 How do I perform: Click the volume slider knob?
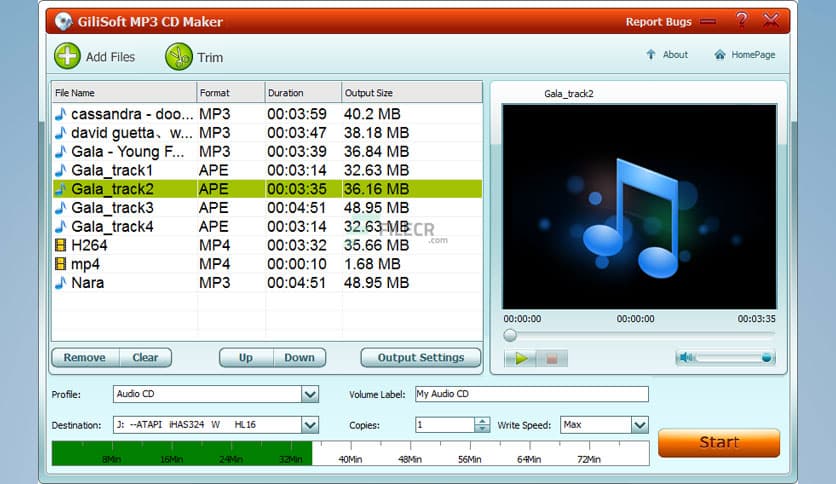(766, 358)
